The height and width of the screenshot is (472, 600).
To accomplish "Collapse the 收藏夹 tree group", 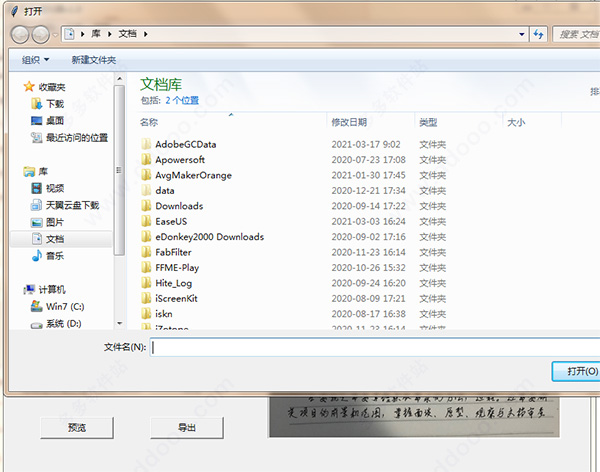I will pyautogui.click(x=14, y=87).
